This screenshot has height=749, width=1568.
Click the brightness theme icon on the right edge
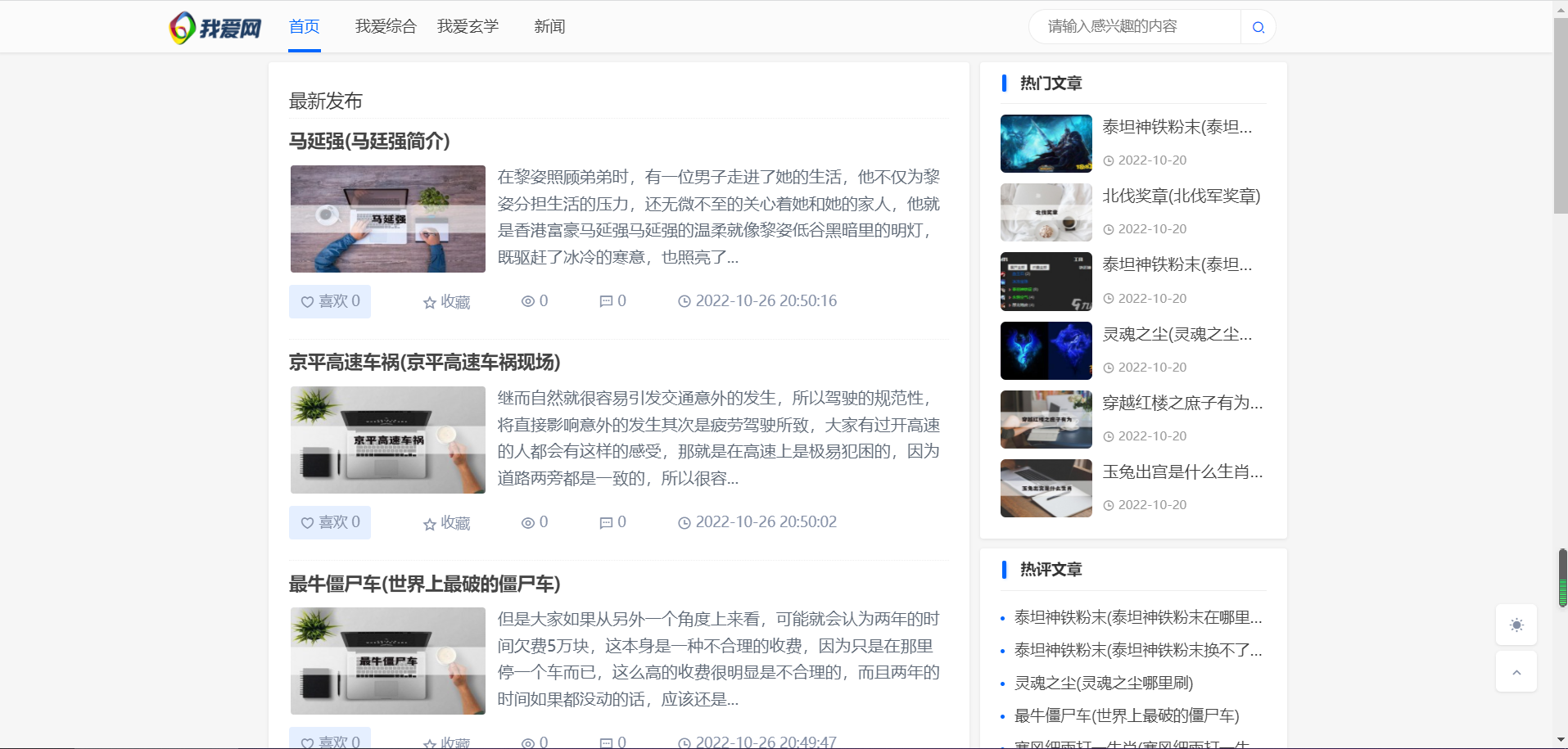point(1516,625)
